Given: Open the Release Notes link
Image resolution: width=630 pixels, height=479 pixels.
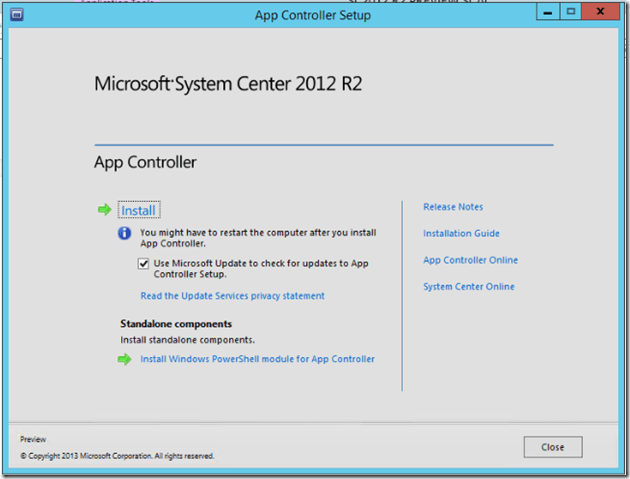Looking at the screenshot, I should pos(453,207).
